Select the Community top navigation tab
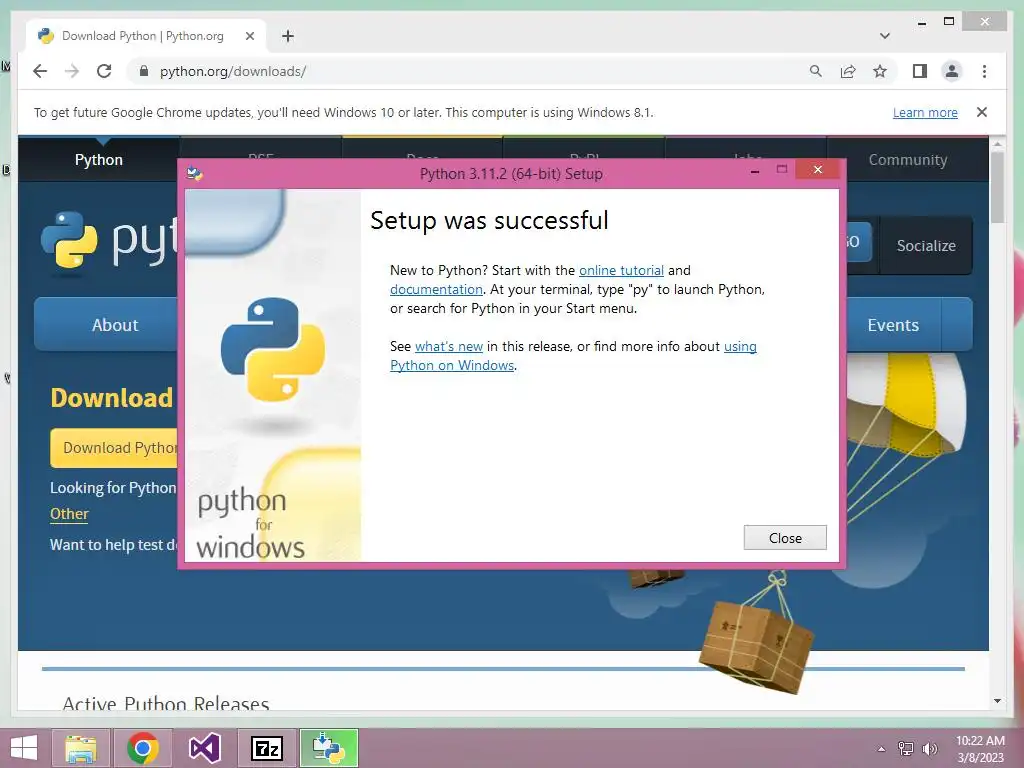Viewport: 1024px width, 768px height. click(x=908, y=160)
